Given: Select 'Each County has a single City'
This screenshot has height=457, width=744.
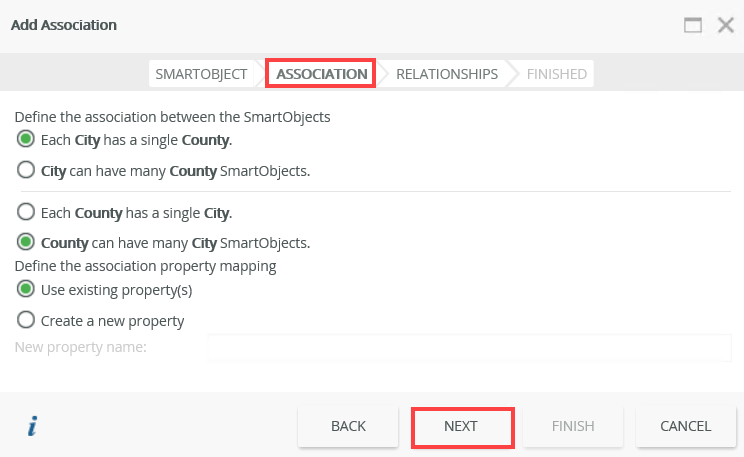Looking at the screenshot, I should coord(26,212).
